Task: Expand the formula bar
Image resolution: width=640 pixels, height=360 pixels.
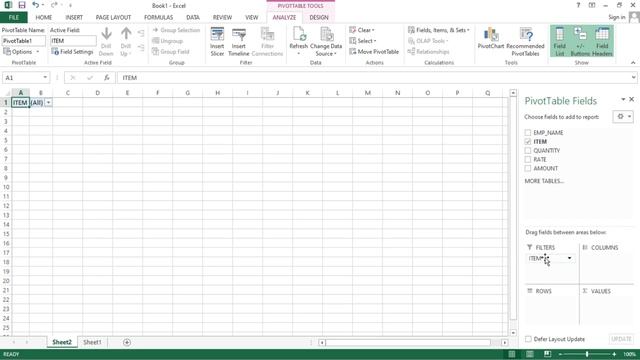Action: click(633, 78)
